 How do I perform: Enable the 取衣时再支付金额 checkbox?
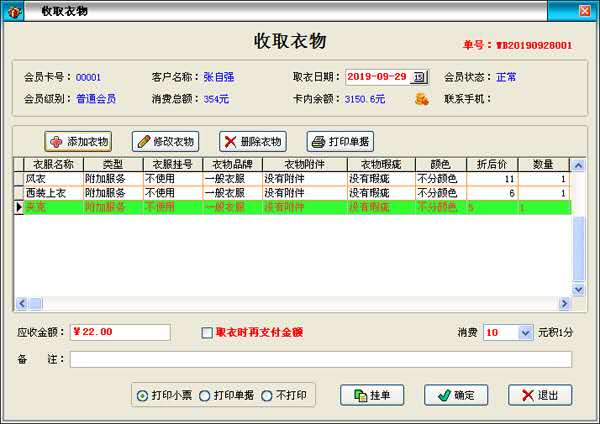pos(207,333)
